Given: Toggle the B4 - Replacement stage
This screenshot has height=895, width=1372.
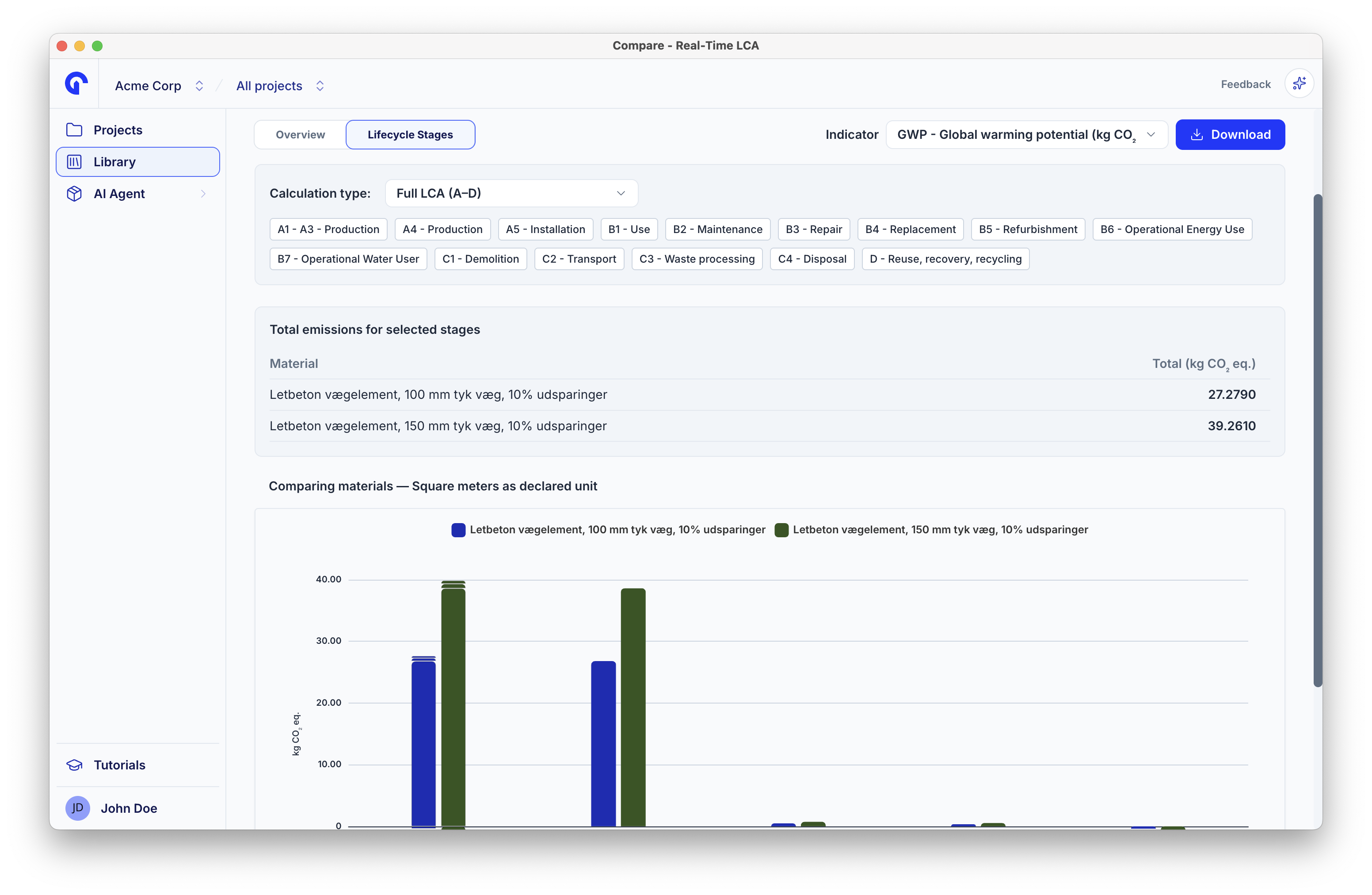Looking at the screenshot, I should [x=910, y=229].
